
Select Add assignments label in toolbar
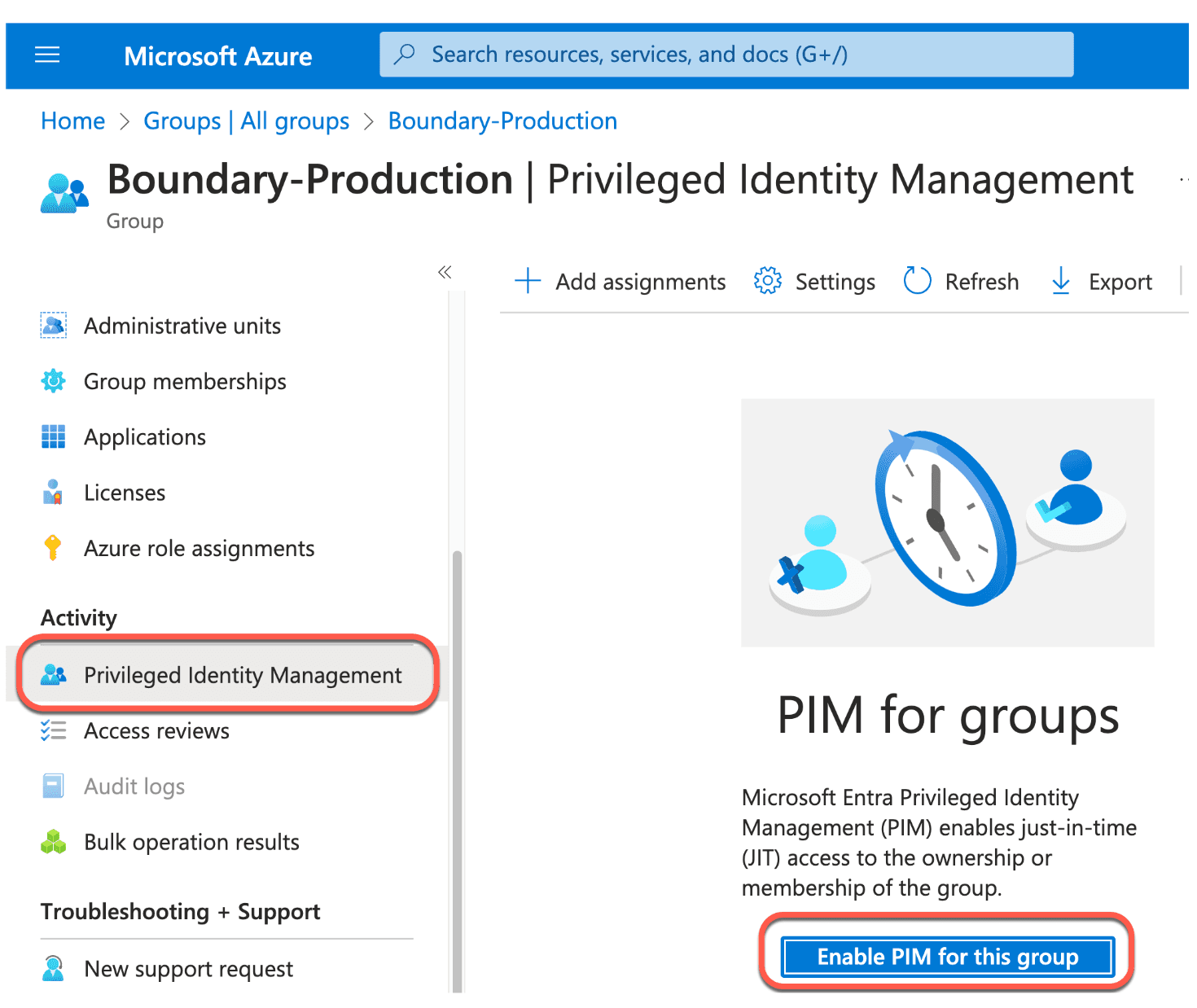(641, 282)
